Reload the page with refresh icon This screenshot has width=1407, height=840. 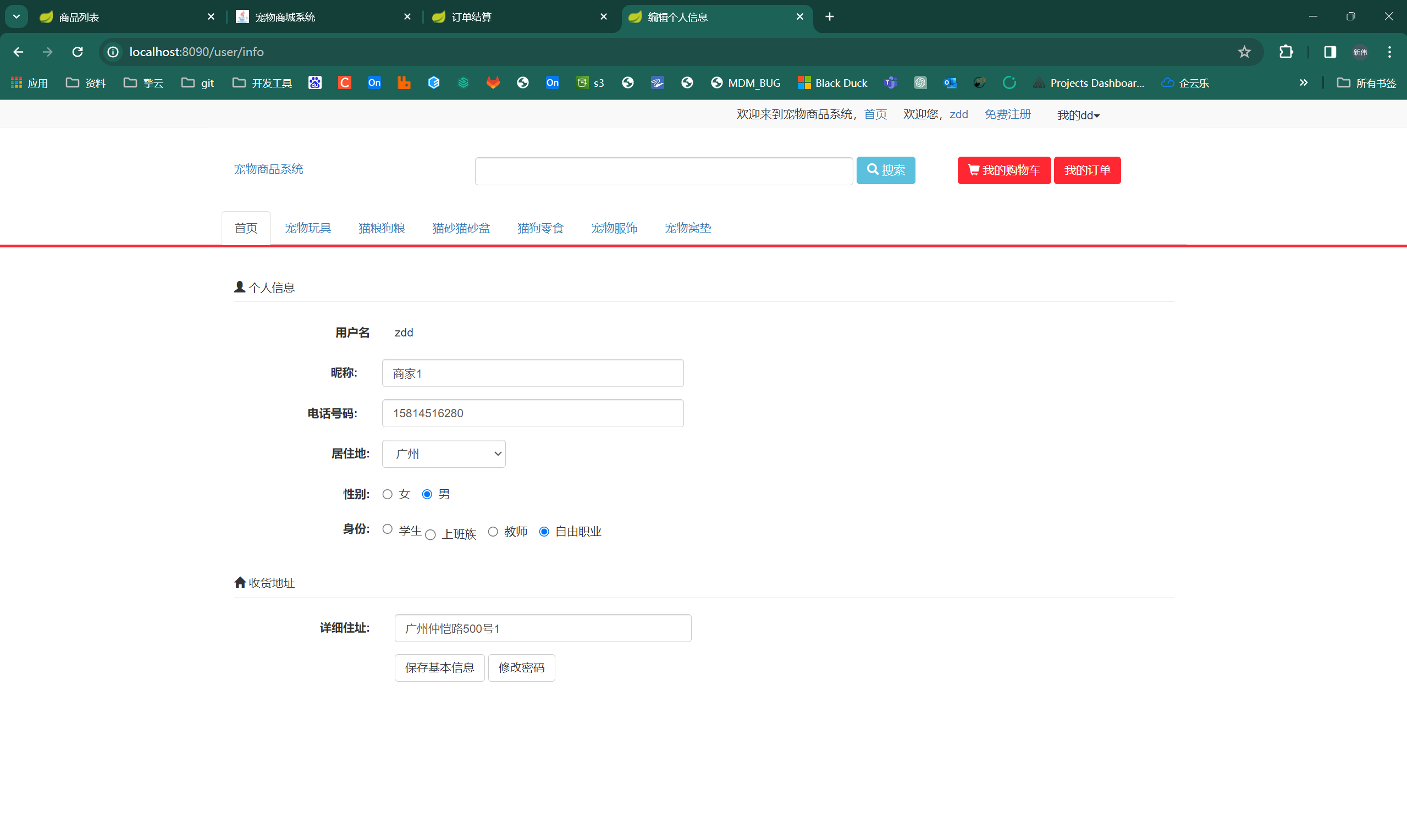[78, 52]
